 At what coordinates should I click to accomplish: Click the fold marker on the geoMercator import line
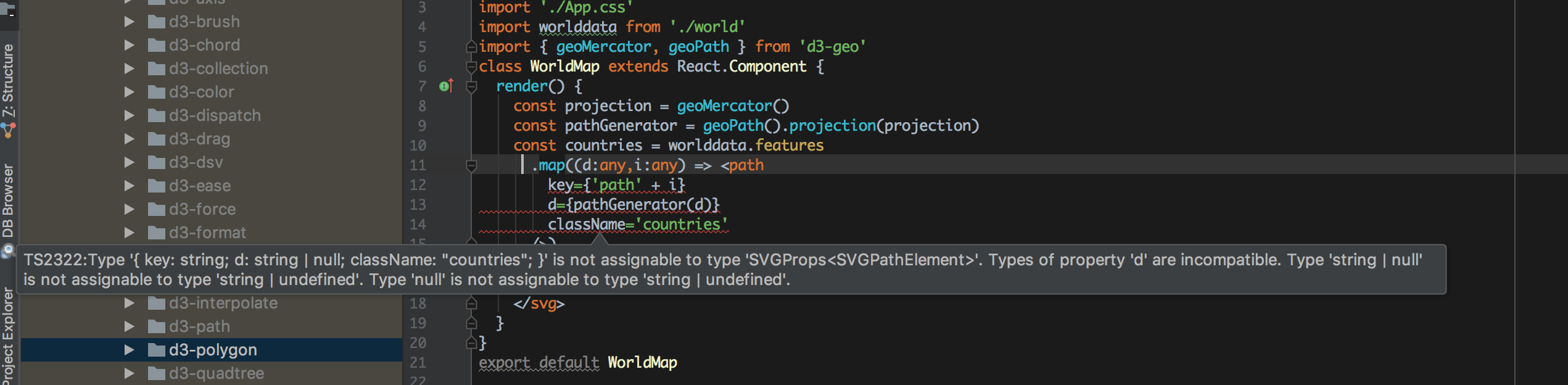click(x=471, y=47)
